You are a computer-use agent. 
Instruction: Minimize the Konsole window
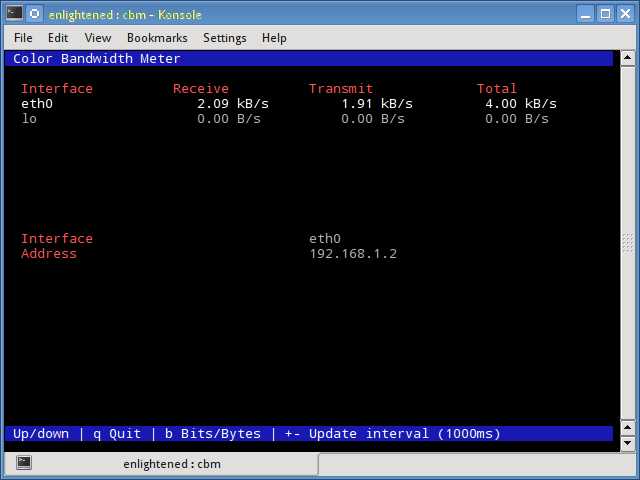pos(586,14)
